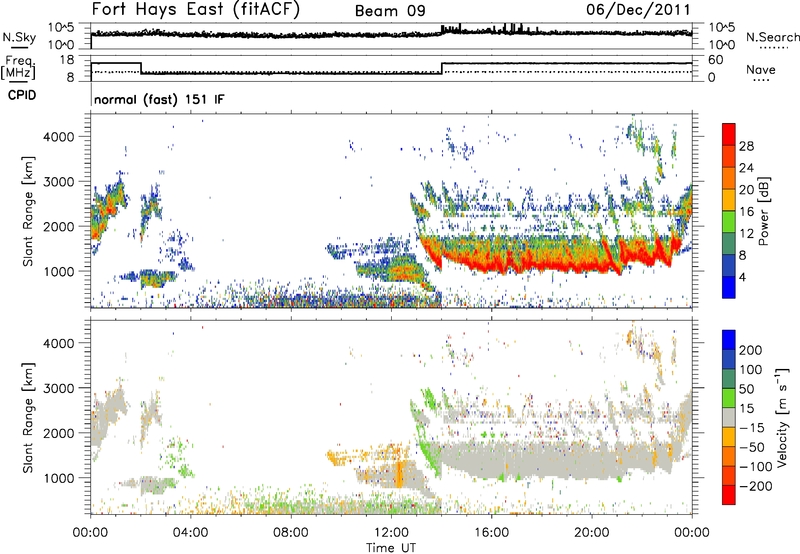Click the '200' velocity colorbar tick label
This screenshot has height=554, width=800.
751,350
